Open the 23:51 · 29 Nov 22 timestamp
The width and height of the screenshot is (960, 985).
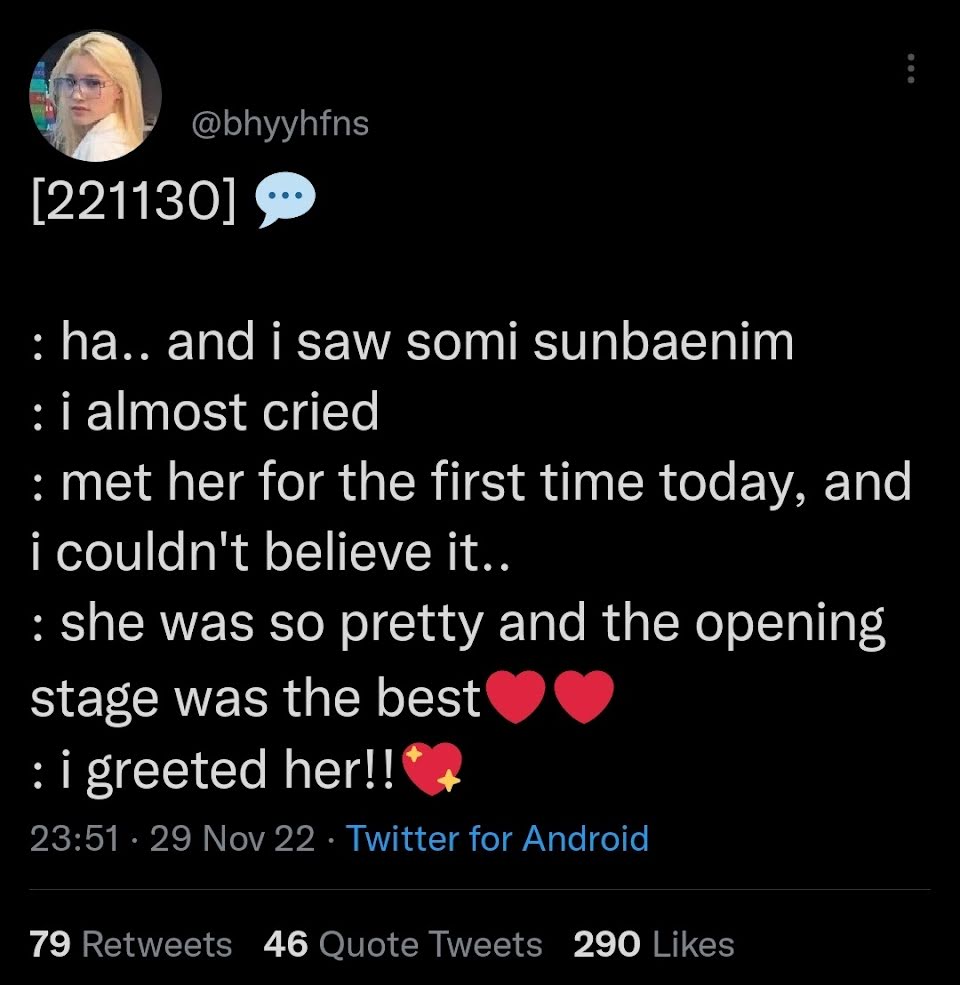pos(172,838)
